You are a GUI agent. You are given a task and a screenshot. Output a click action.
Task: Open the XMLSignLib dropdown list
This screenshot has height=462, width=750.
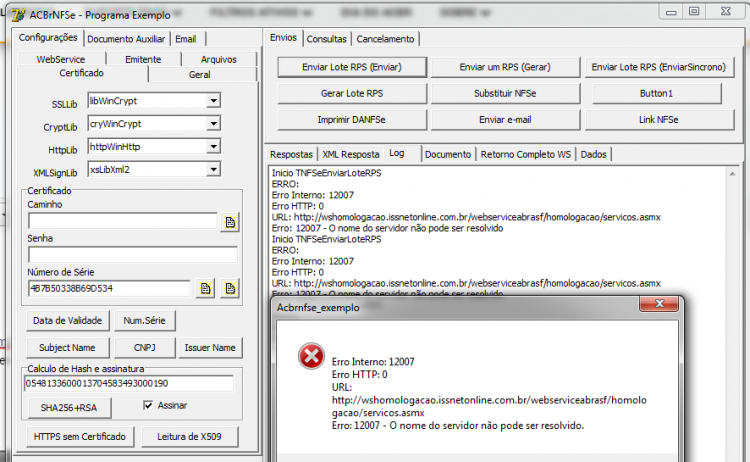point(213,169)
